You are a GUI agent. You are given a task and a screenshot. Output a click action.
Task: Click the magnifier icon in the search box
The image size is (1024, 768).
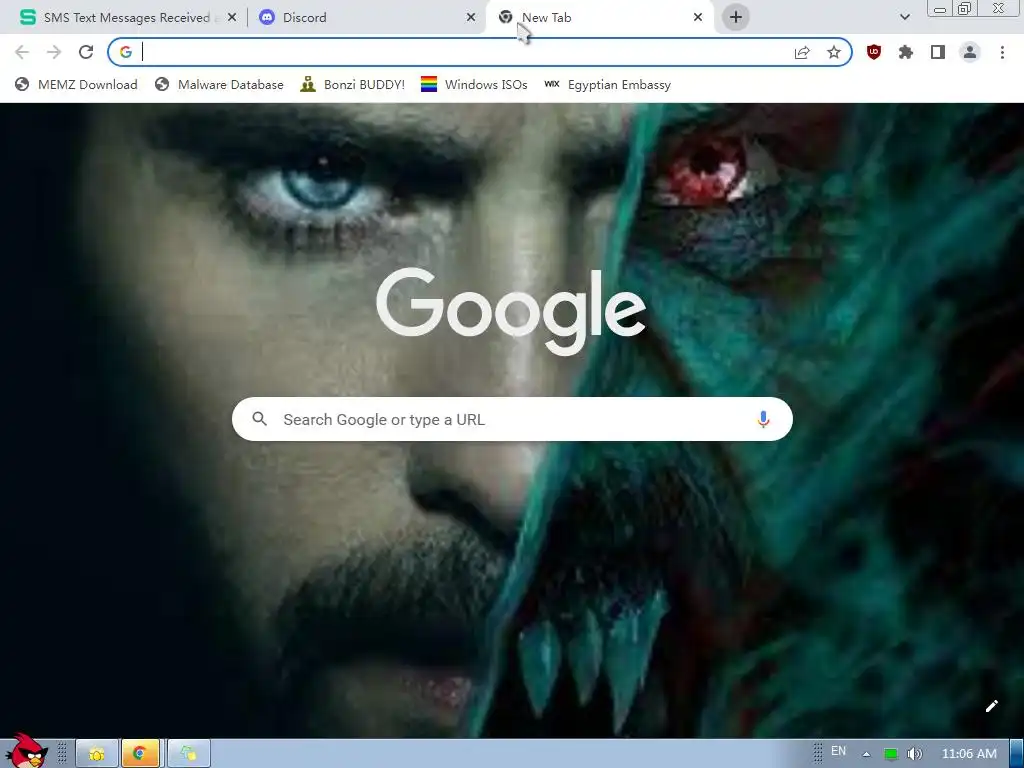tap(259, 419)
